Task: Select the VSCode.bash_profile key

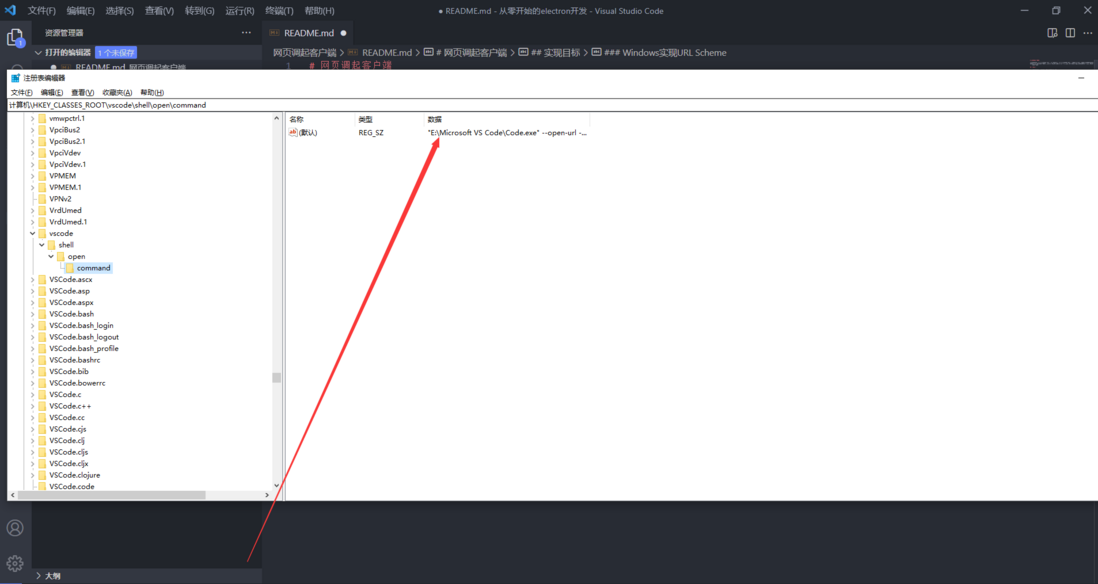Action: [84, 349]
